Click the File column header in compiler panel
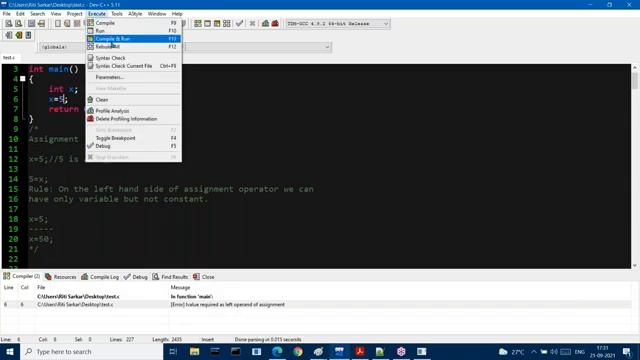This screenshot has height=360, width=640. 41,287
